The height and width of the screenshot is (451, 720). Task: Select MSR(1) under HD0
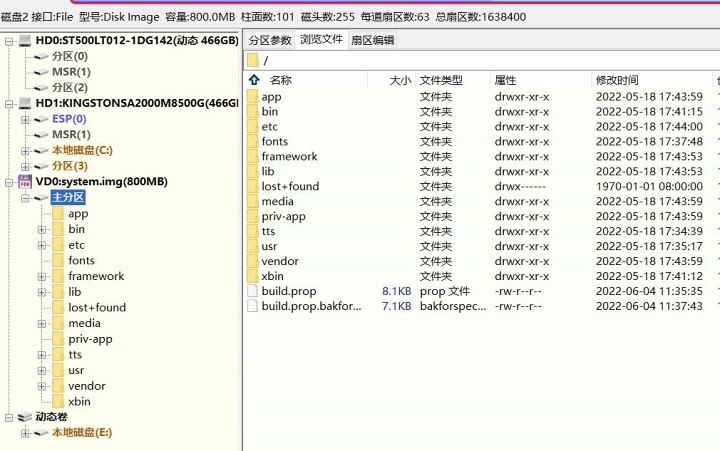(71, 72)
